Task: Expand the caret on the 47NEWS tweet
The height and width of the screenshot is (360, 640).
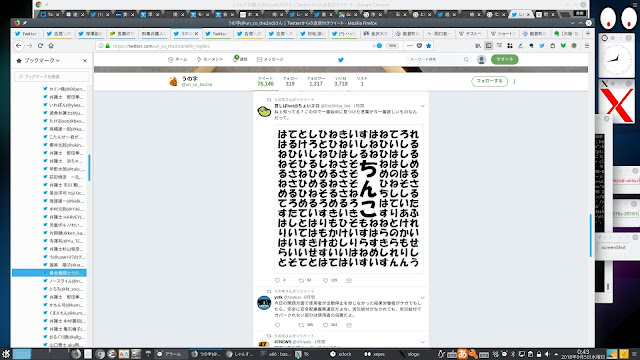Action: click(422, 342)
